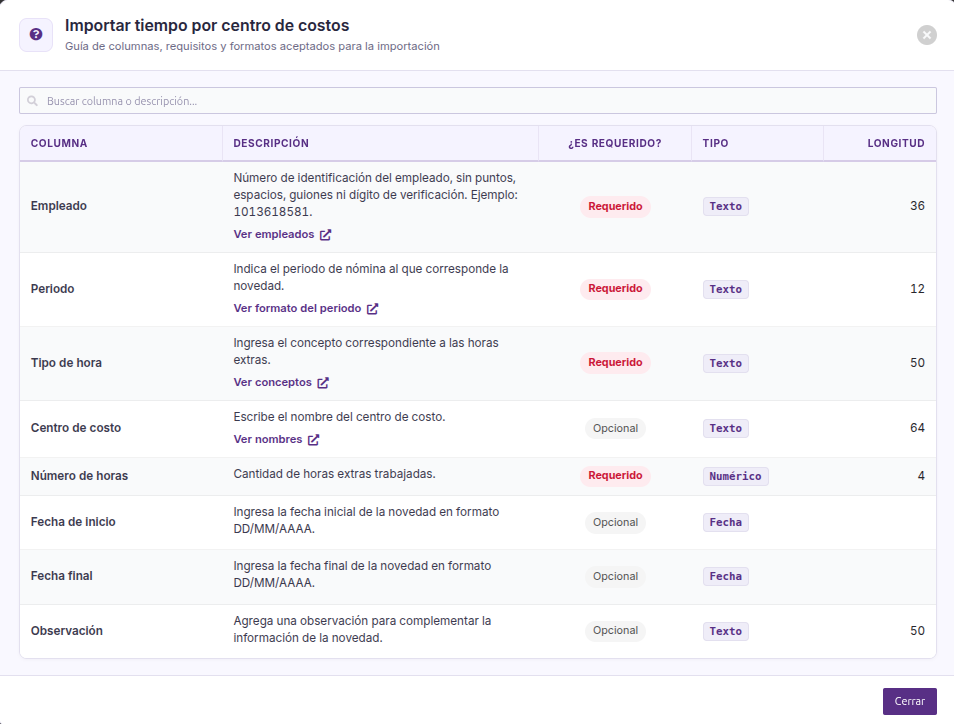Click length value 50 in Observación row

point(917,631)
